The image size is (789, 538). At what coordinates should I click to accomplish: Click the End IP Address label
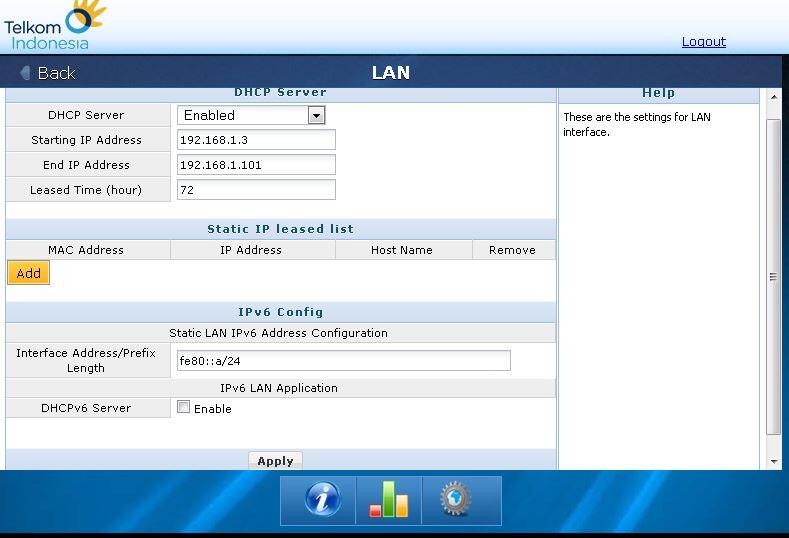pos(86,165)
